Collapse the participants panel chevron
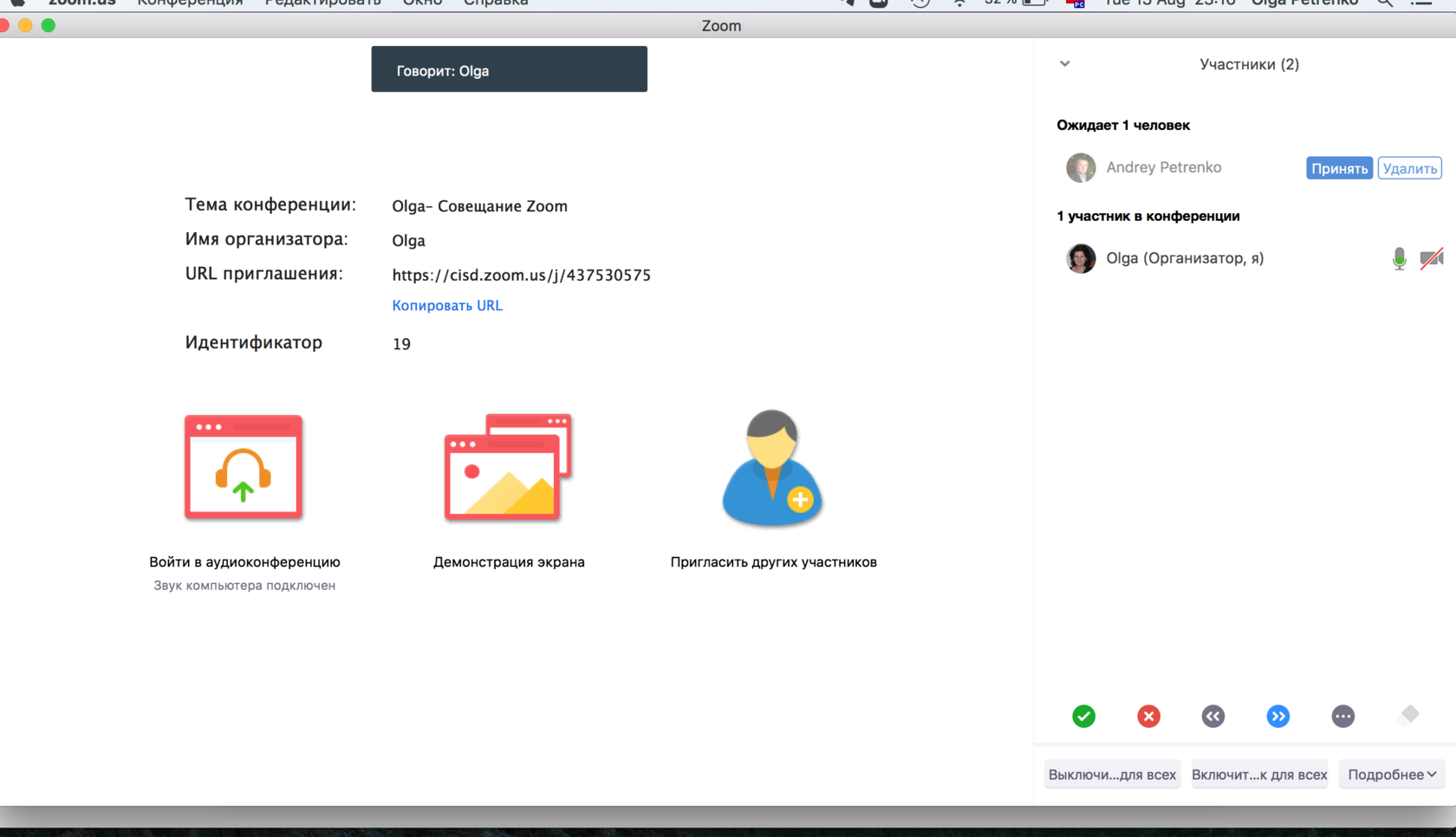 [1065, 63]
